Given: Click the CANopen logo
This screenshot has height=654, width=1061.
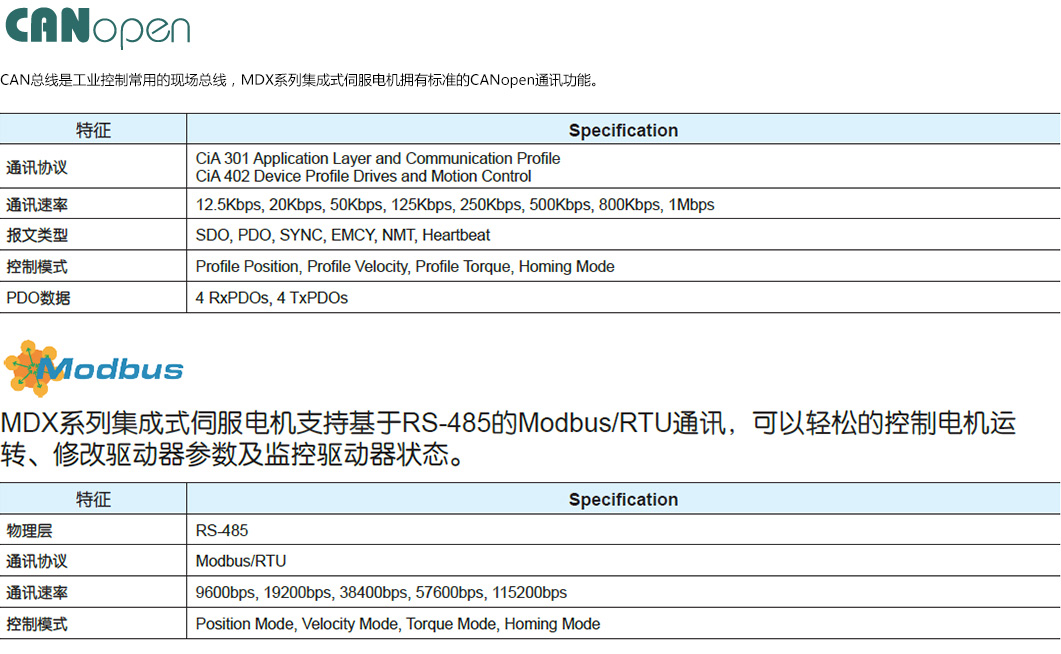Looking at the screenshot, I should [x=98, y=28].
